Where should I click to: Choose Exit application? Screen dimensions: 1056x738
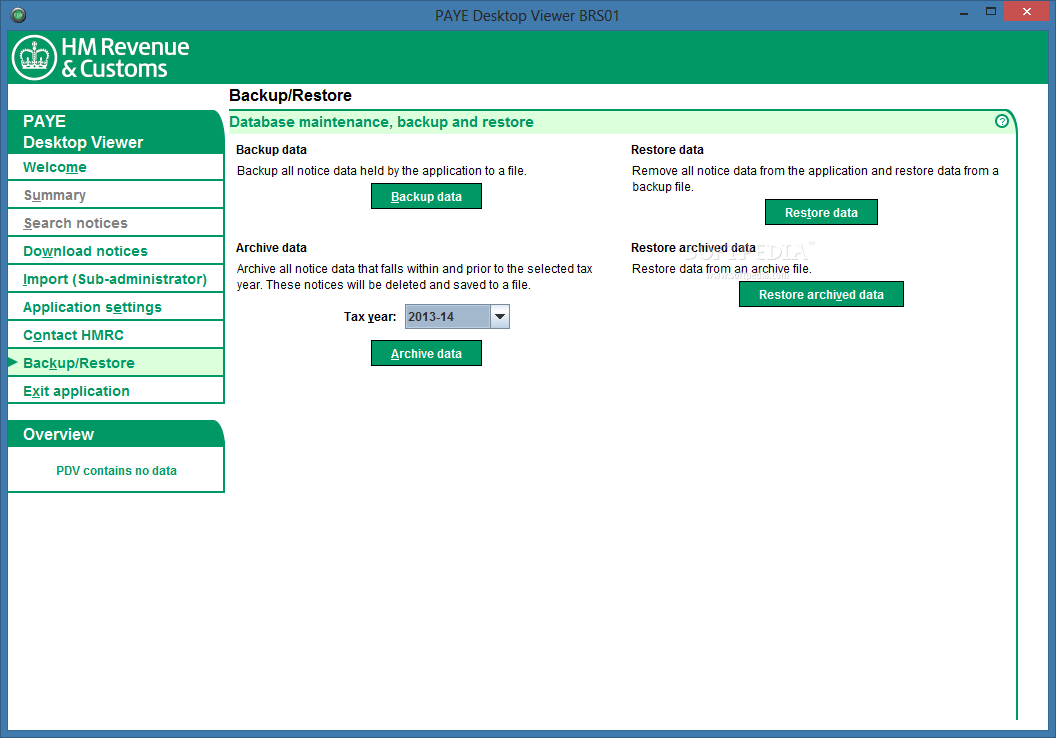116,391
